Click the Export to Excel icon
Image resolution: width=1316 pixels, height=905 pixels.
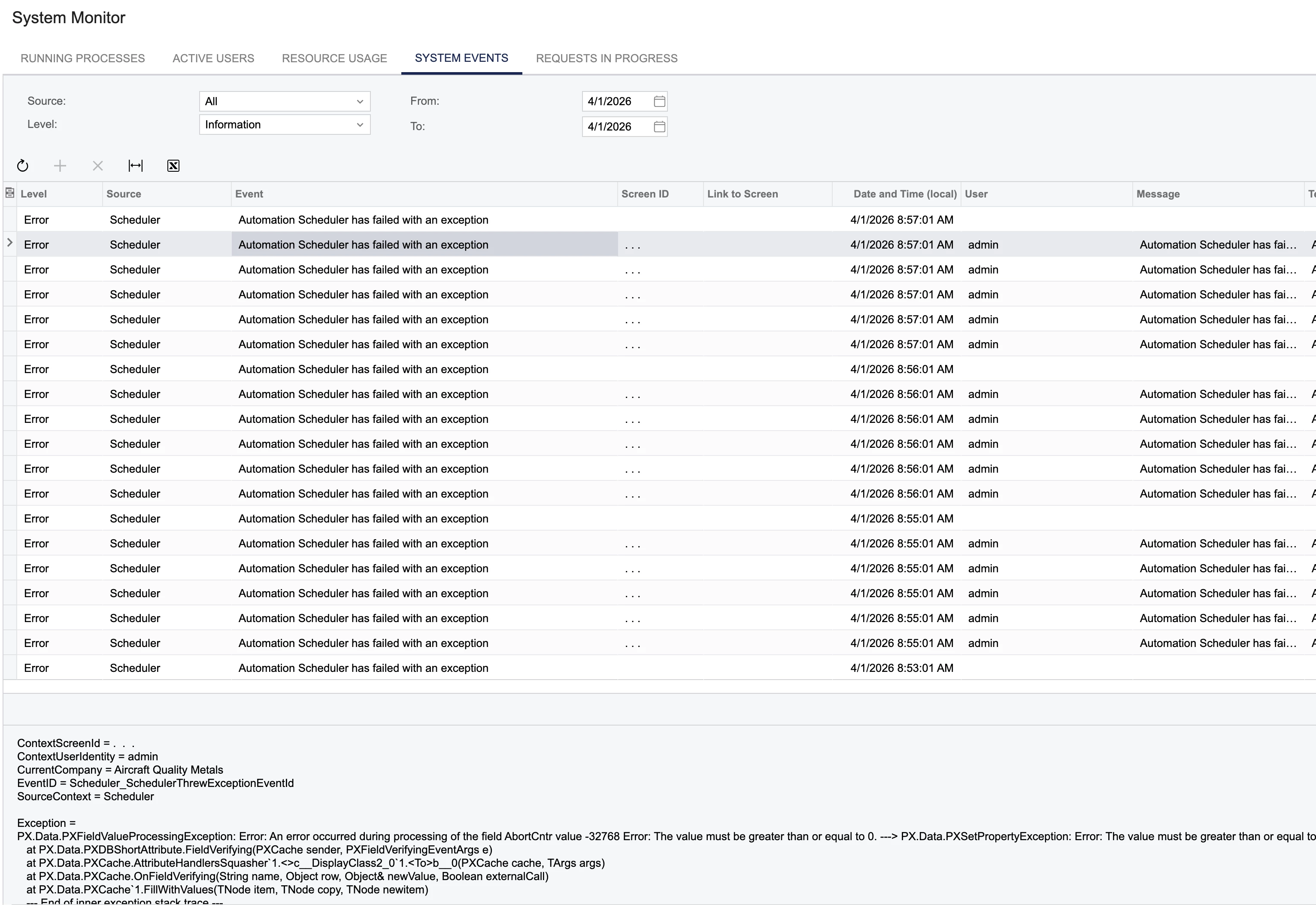(173, 166)
